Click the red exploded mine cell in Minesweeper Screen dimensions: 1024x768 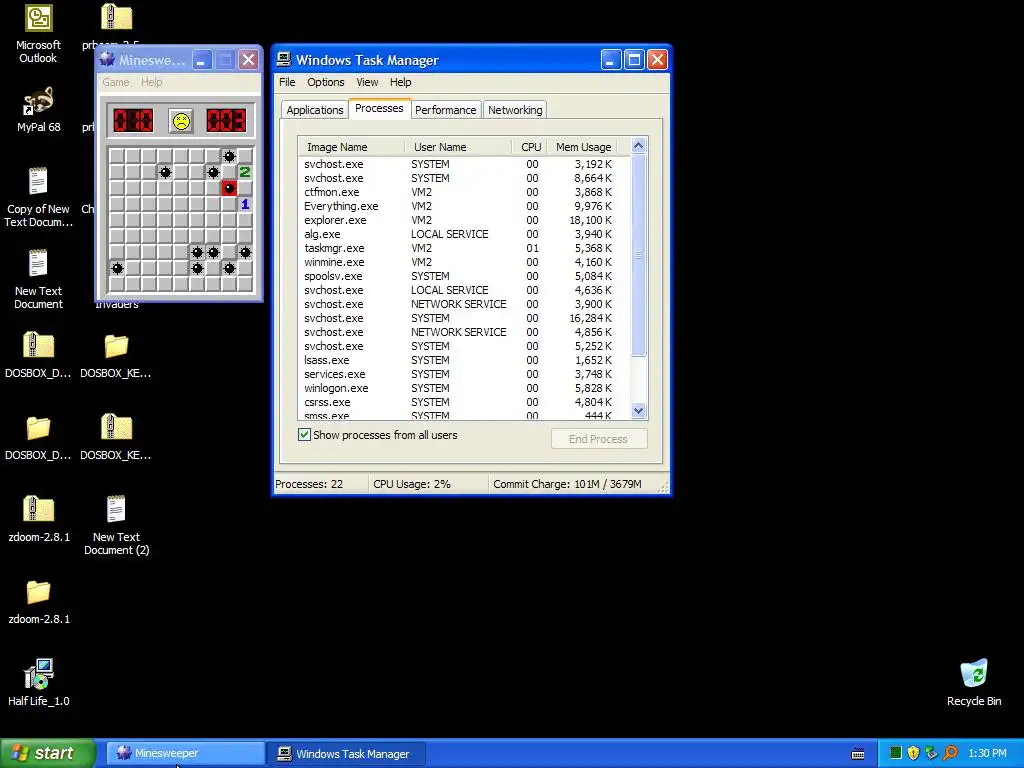[x=229, y=188]
